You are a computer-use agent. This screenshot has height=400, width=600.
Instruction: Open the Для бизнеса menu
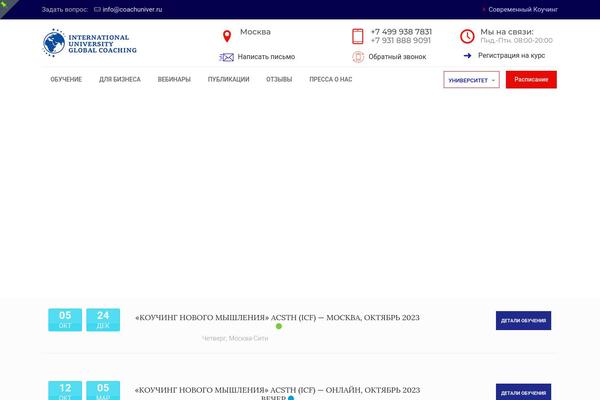(x=120, y=79)
